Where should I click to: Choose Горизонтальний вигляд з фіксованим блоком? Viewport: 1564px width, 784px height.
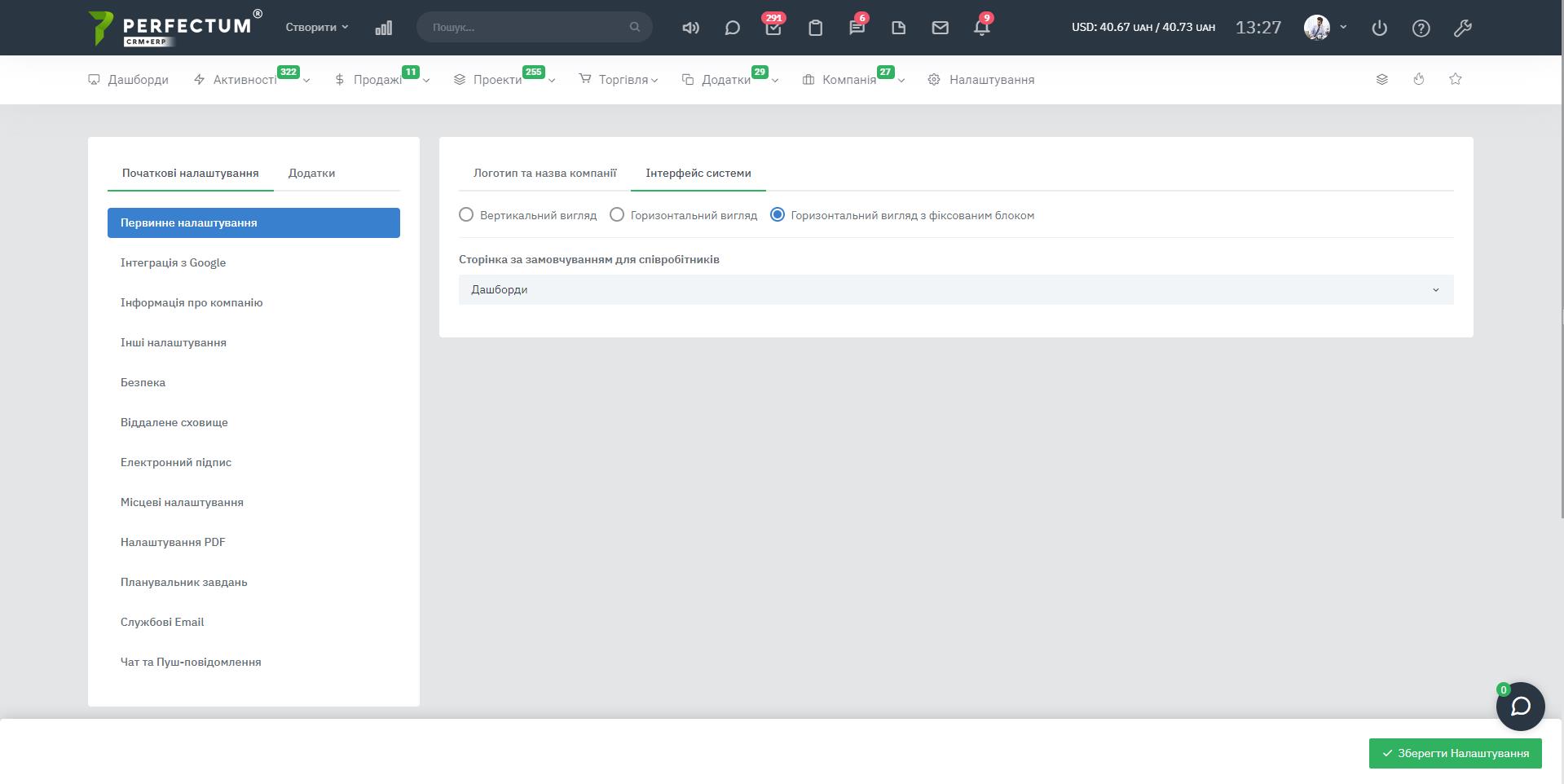point(778,215)
